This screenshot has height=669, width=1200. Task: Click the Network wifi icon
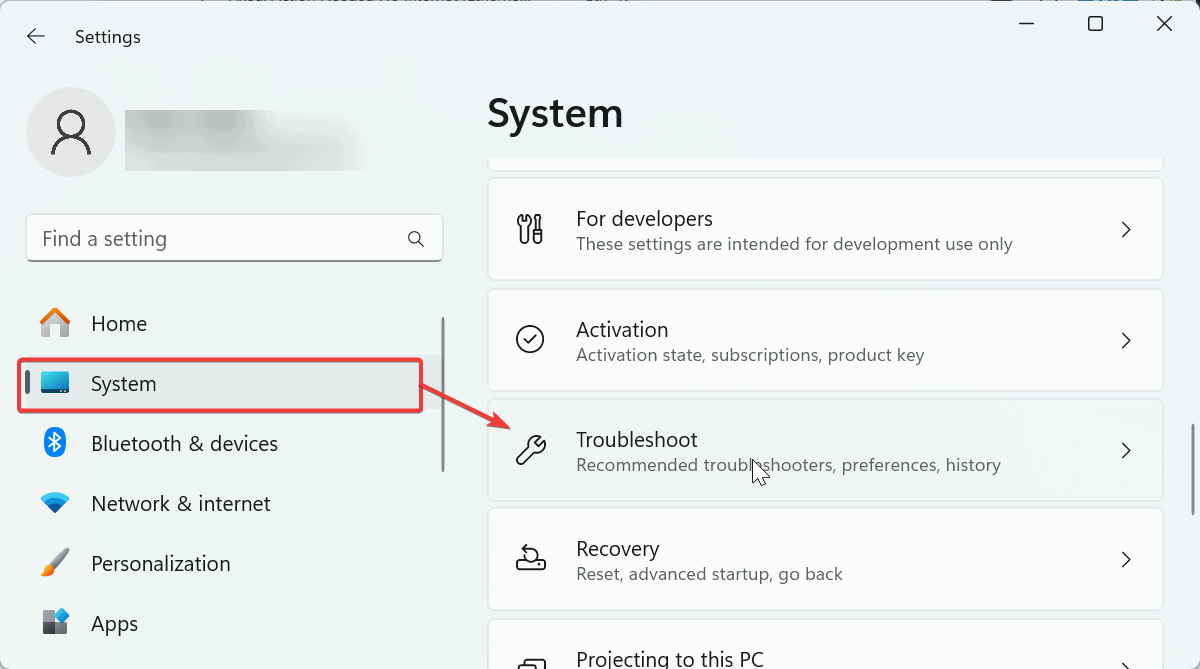55,503
